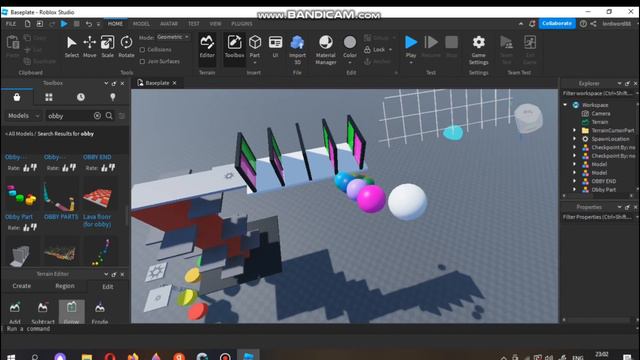Click the new file icon in quick access bar
640x360 pixels.
[x=27, y=24]
